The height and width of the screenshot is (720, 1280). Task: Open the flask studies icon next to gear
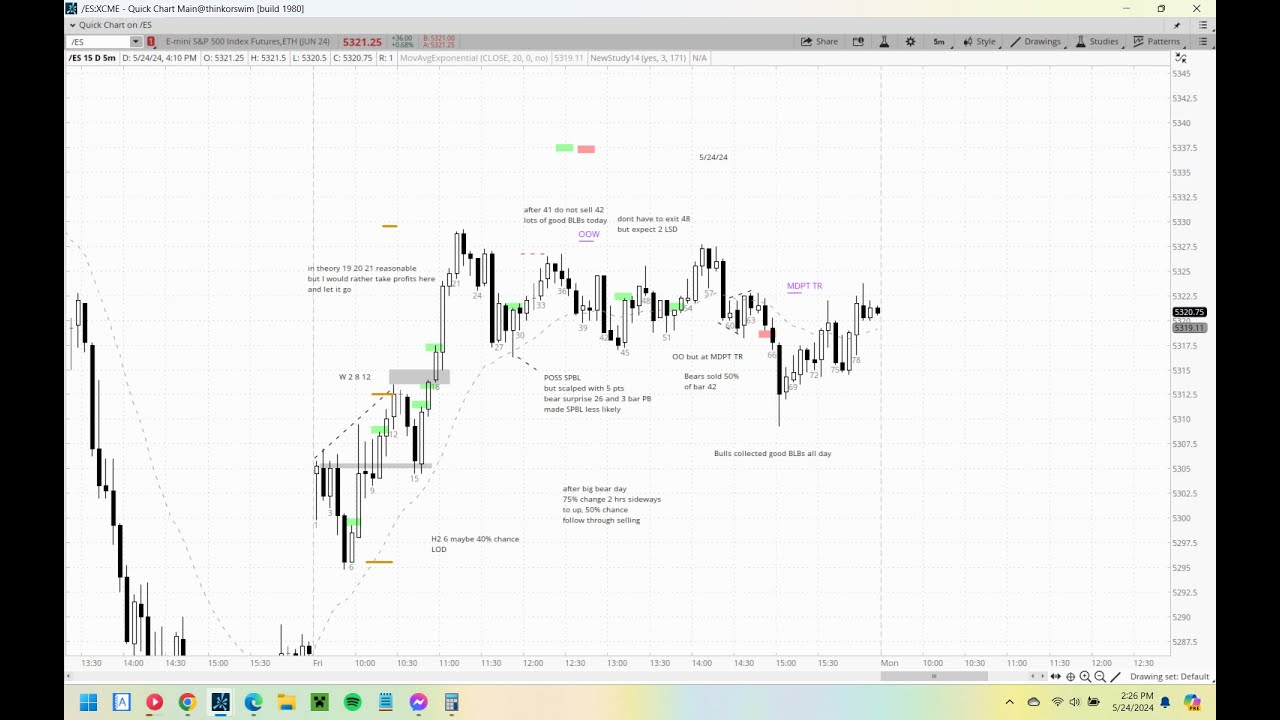click(884, 42)
